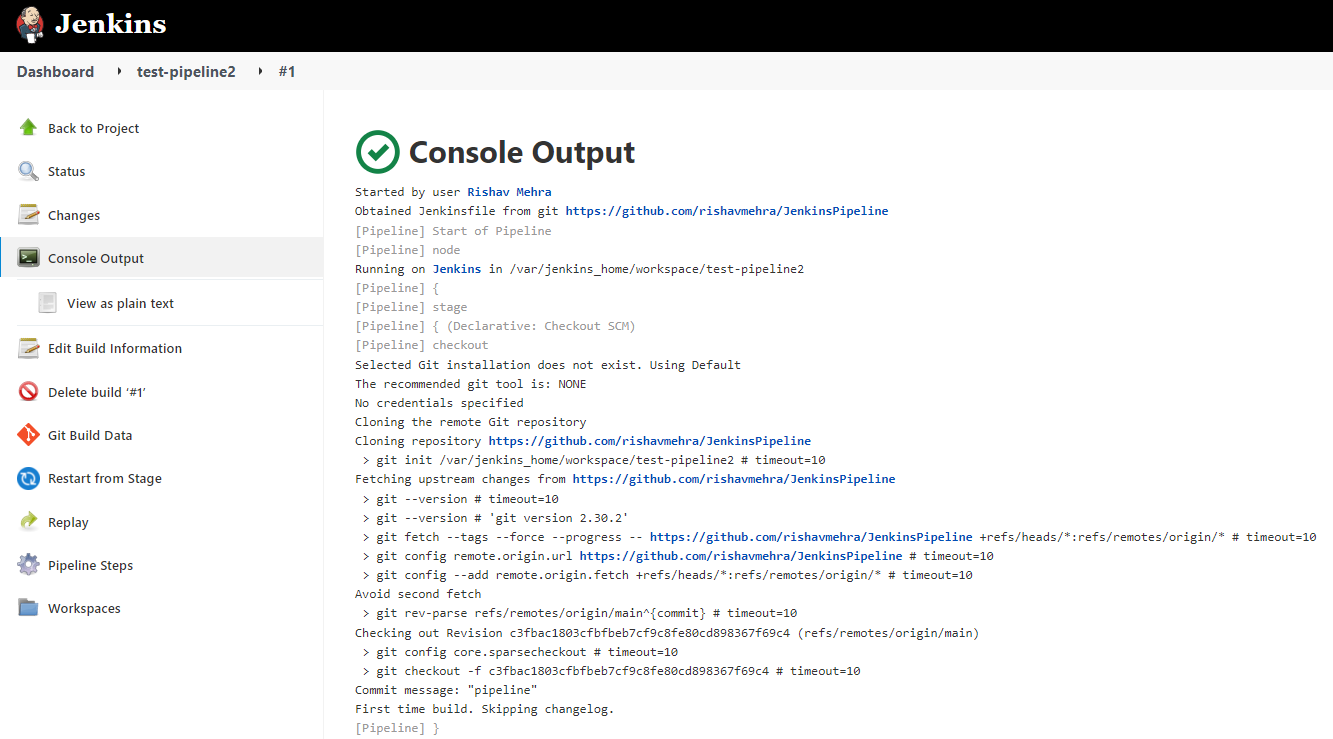Viewport: 1333px width, 739px height.
Task: Open GitHub link on the Obtained Jenkinsfile line
Action: (727, 211)
